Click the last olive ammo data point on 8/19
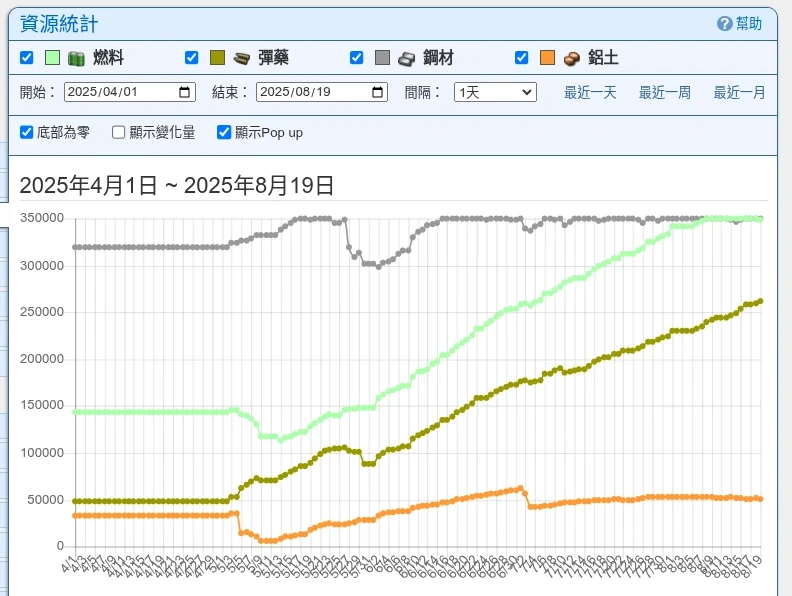Screen dimensions: 792x596 coord(761,301)
